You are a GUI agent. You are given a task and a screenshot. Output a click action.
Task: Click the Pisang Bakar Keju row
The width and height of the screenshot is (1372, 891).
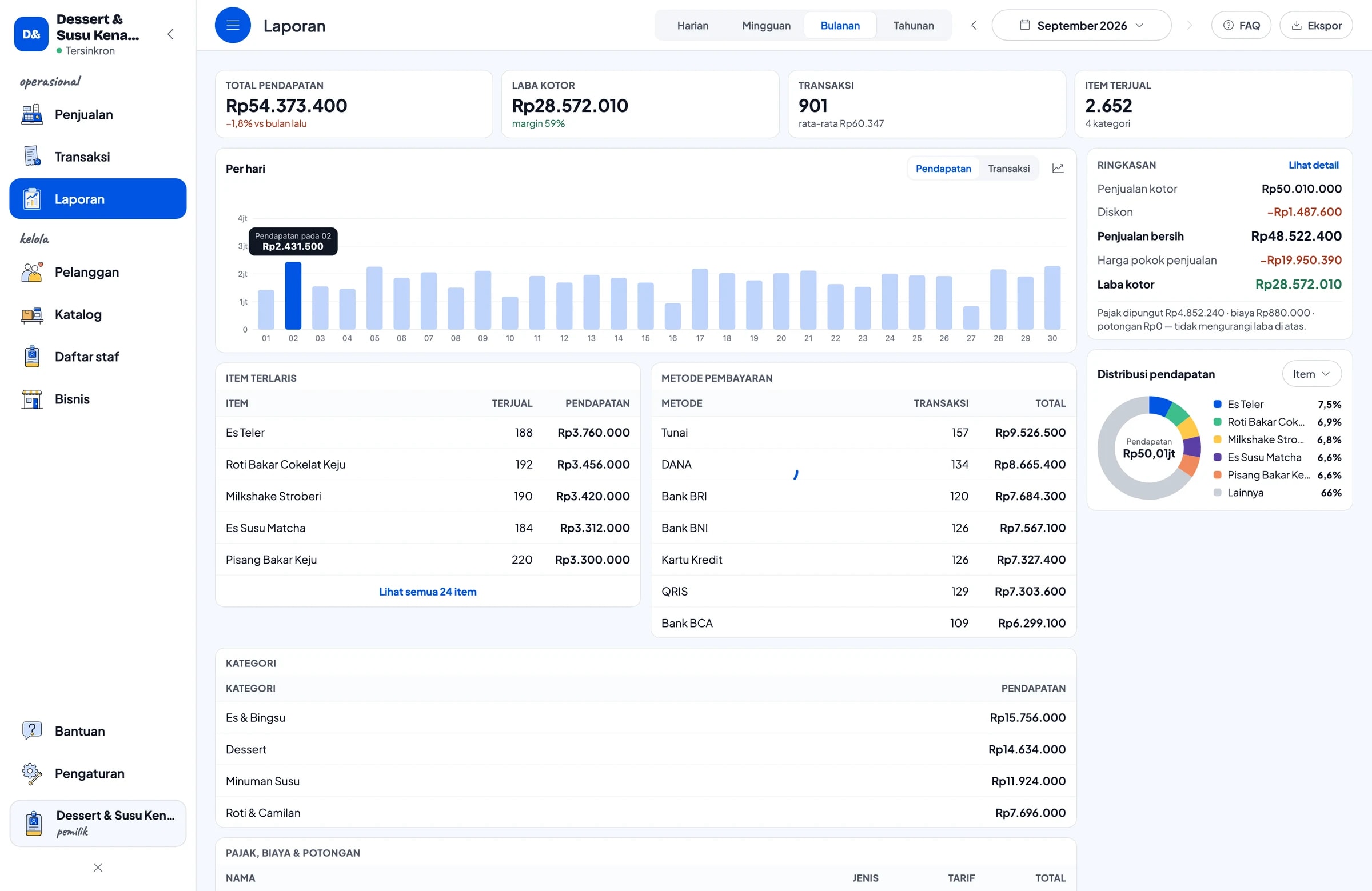(428, 560)
